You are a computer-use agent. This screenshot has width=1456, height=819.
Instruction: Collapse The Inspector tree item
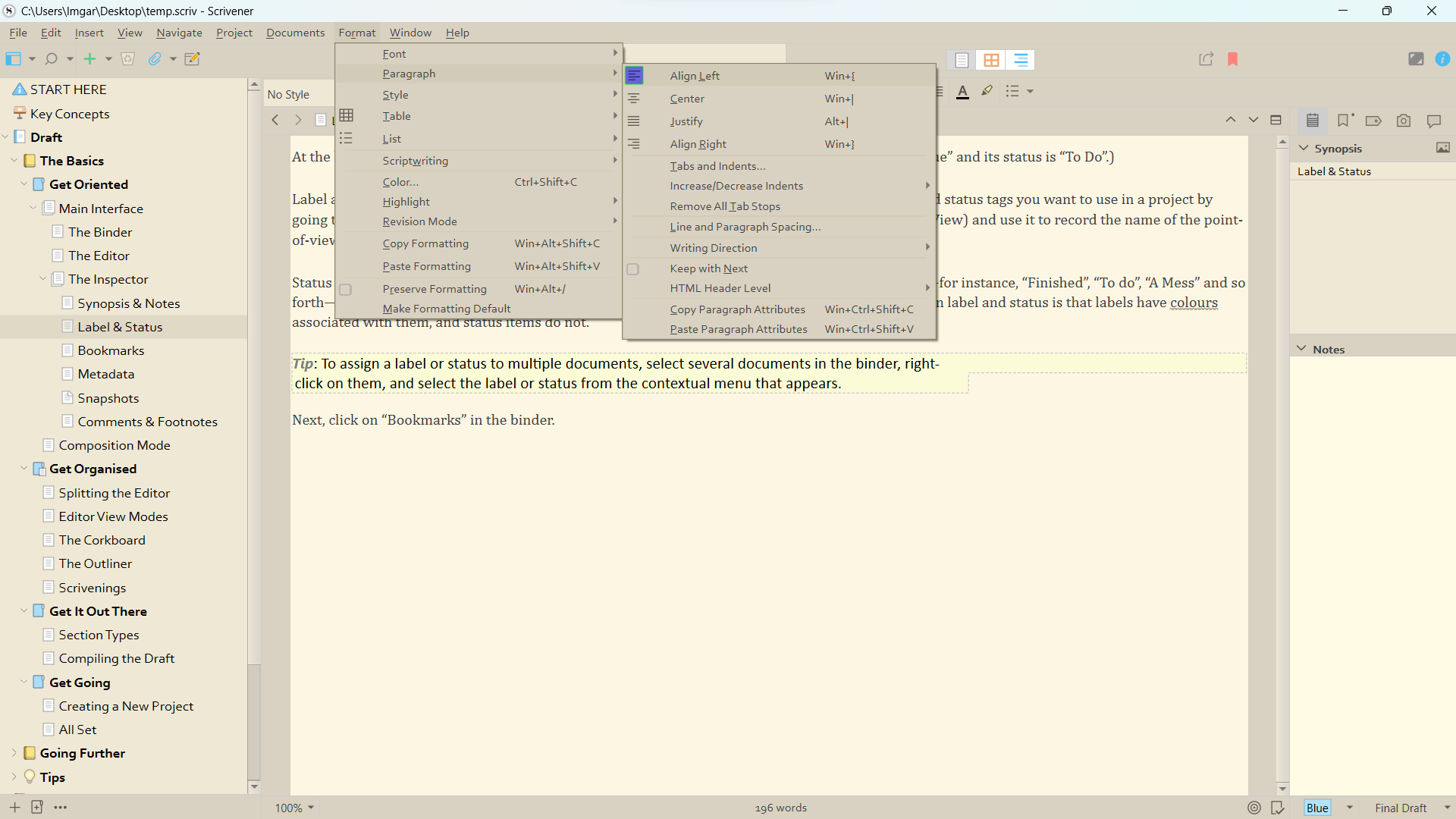(x=42, y=279)
